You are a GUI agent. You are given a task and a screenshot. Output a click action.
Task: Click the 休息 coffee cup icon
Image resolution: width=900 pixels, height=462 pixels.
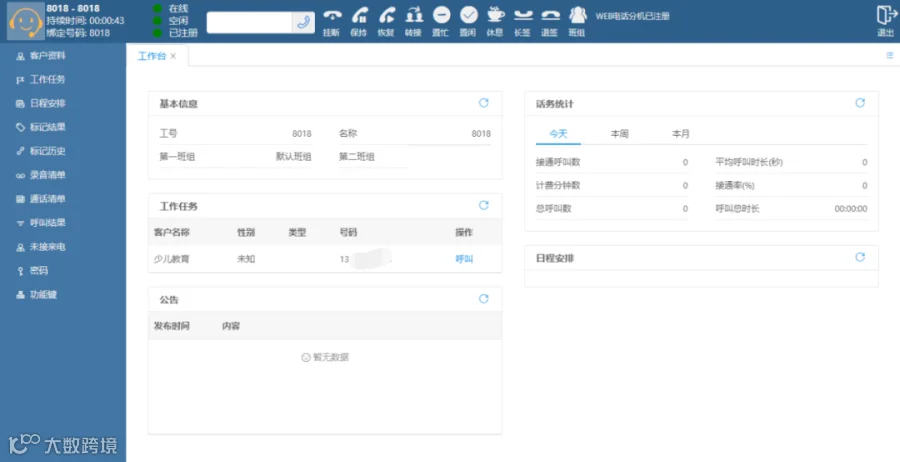coord(495,15)
